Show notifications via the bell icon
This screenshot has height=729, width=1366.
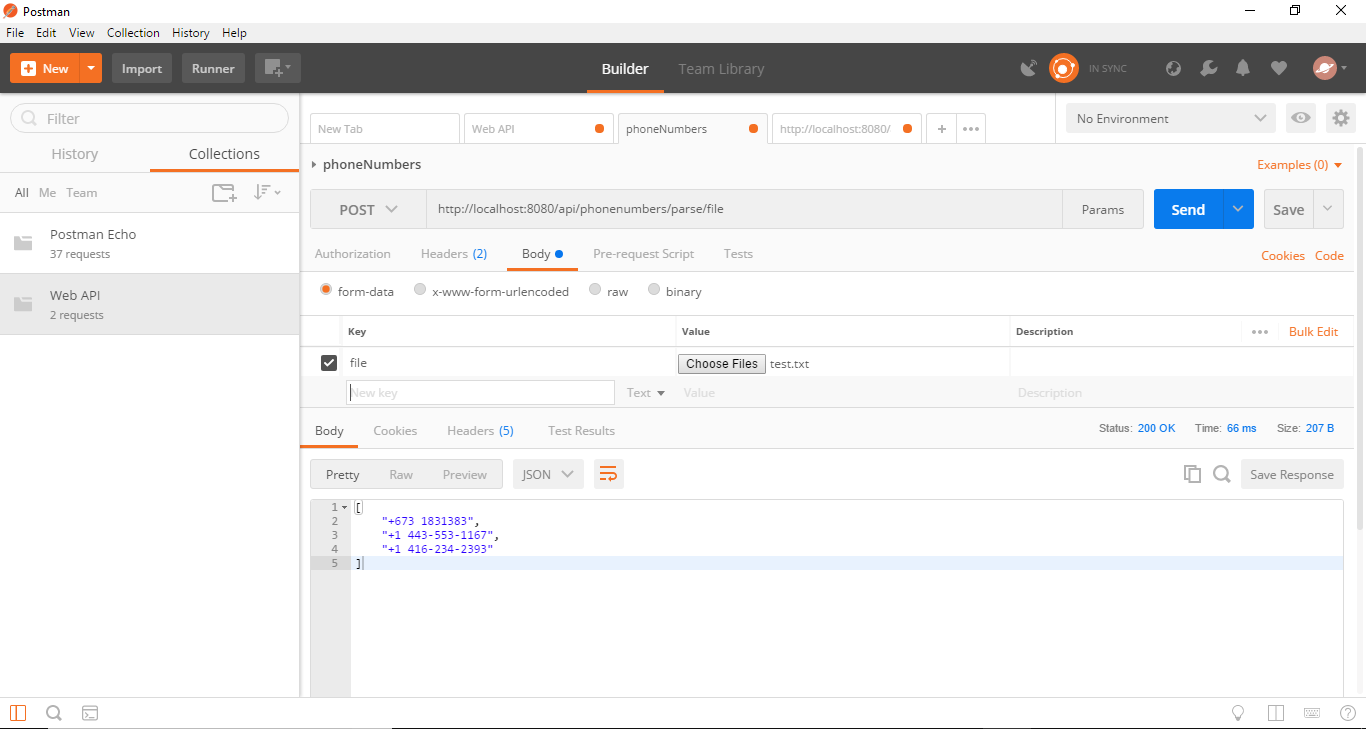[1243, 69]
